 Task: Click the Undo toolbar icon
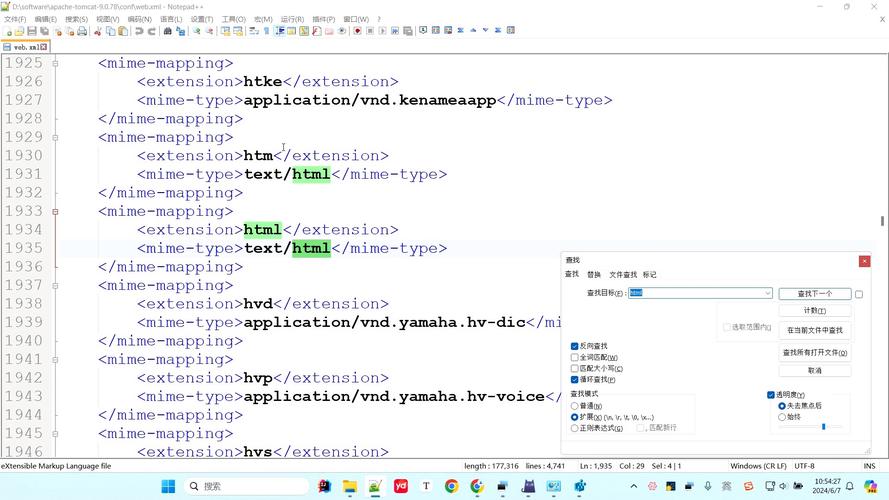139,31
